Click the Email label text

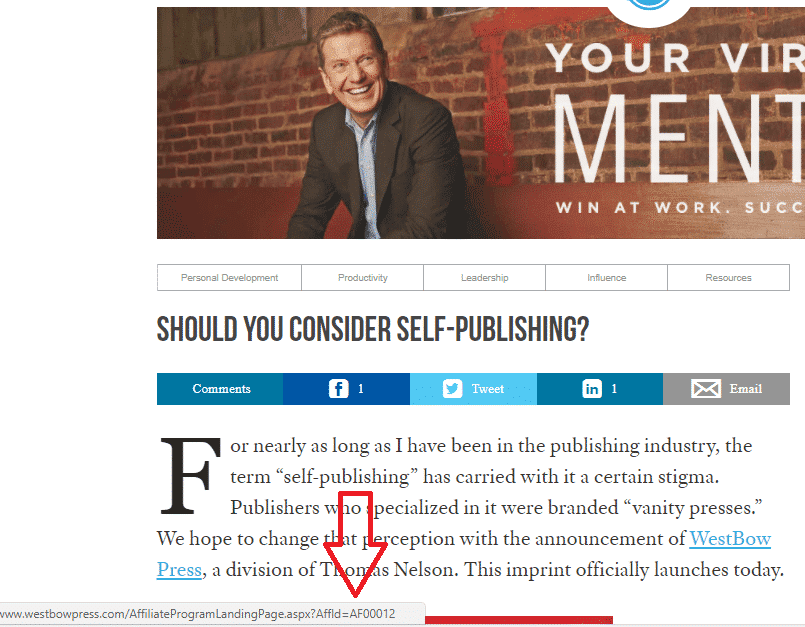746,389
